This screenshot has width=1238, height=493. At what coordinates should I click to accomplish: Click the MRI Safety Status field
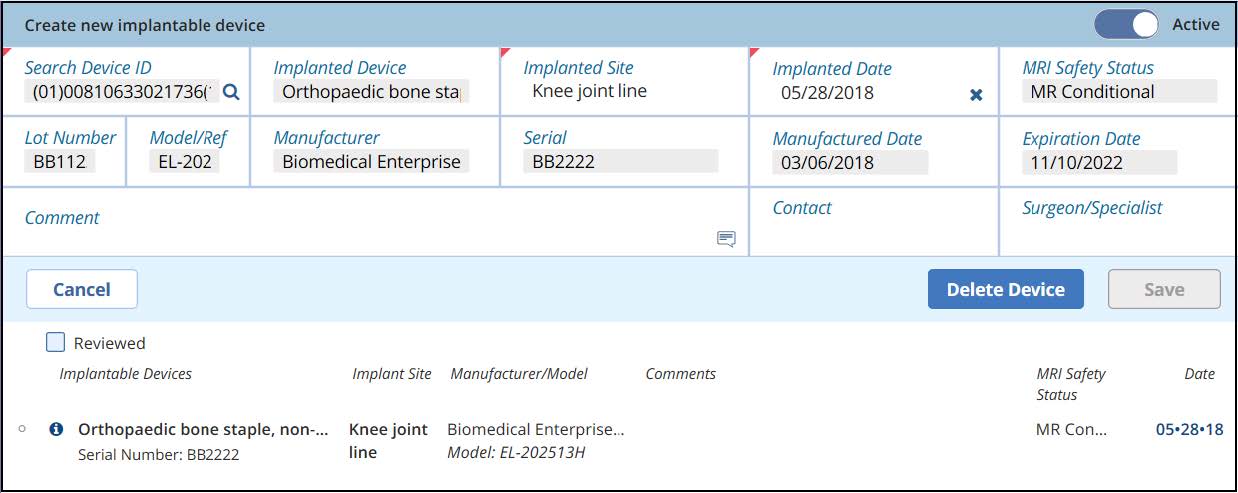point(1119,92)
